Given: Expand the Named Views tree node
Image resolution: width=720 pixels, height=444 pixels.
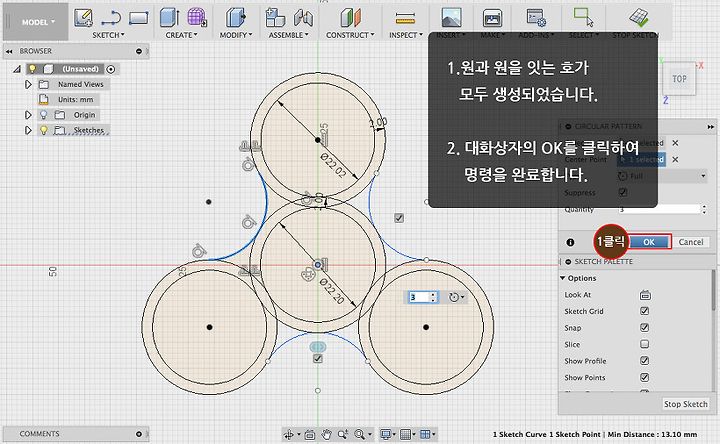Looking at the screenshot, I should tap(28, 84).
